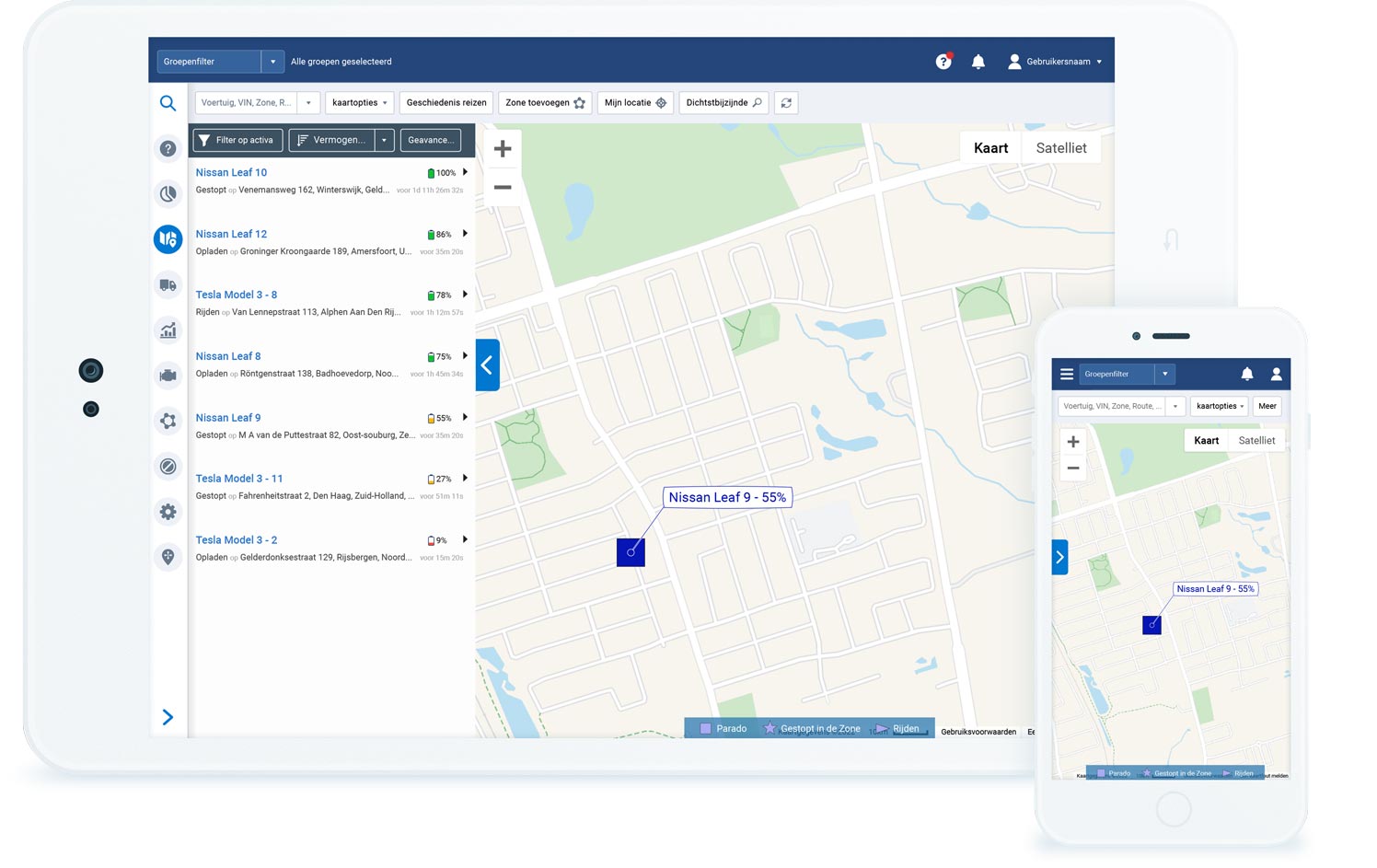Open the search magnifier in tablet sidebar
Image resolution: width=1377 pixels, height=868 pixels.
(168, 103)
